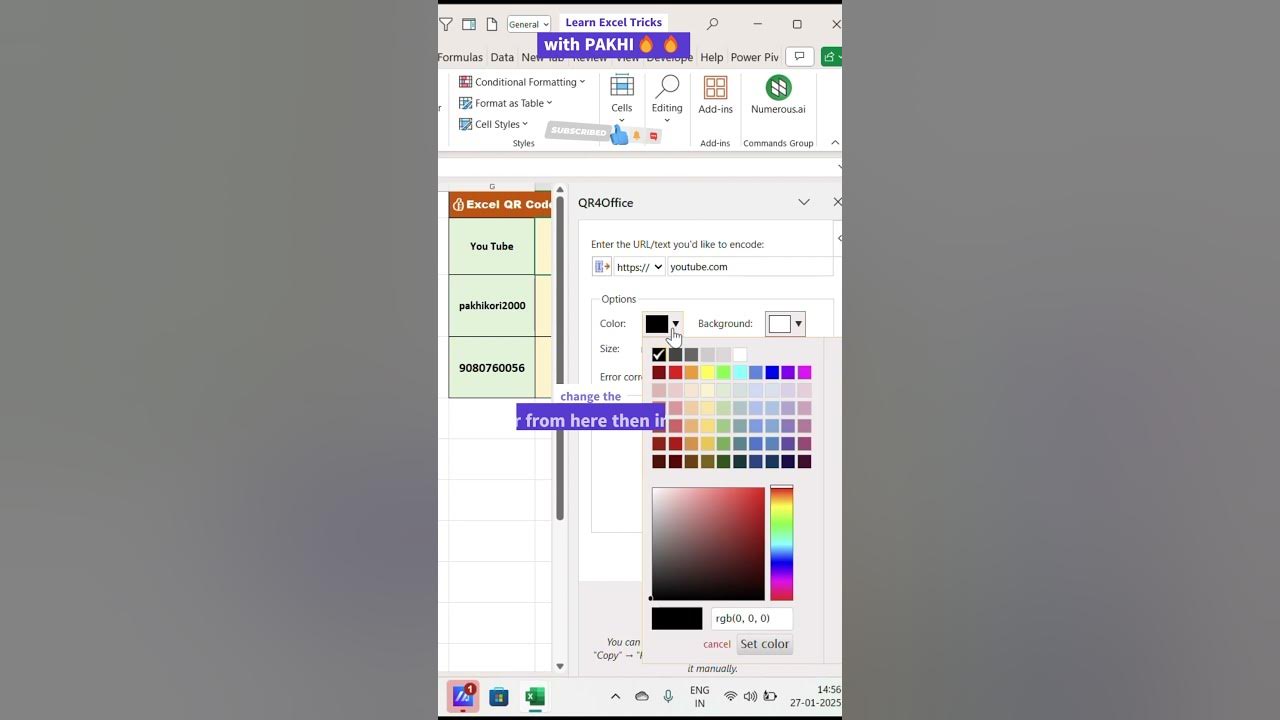Select the checked black swatch in the palette
The image size is (1280, 720).
[659, 355]
